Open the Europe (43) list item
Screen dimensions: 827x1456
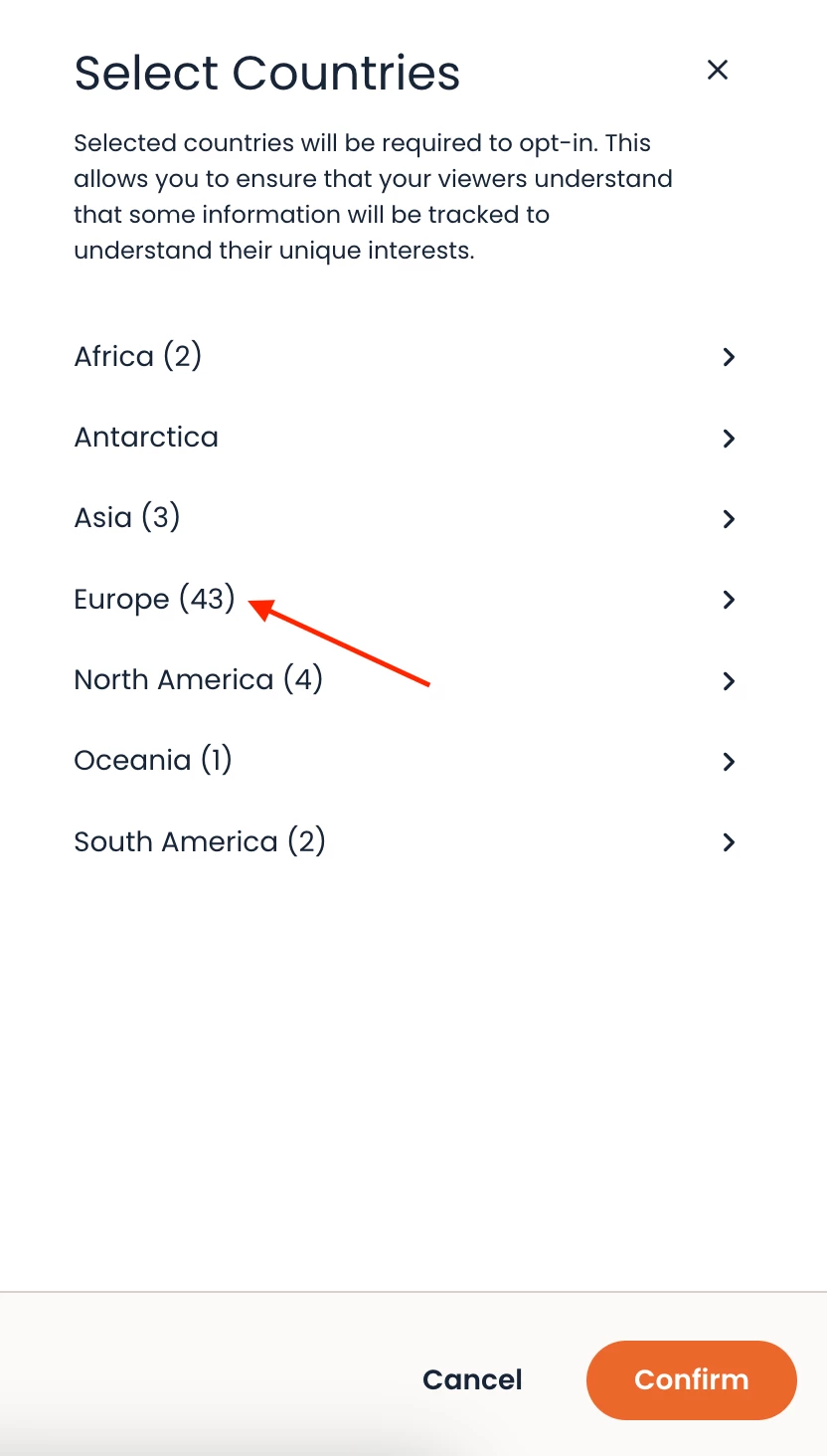[154, 600]
